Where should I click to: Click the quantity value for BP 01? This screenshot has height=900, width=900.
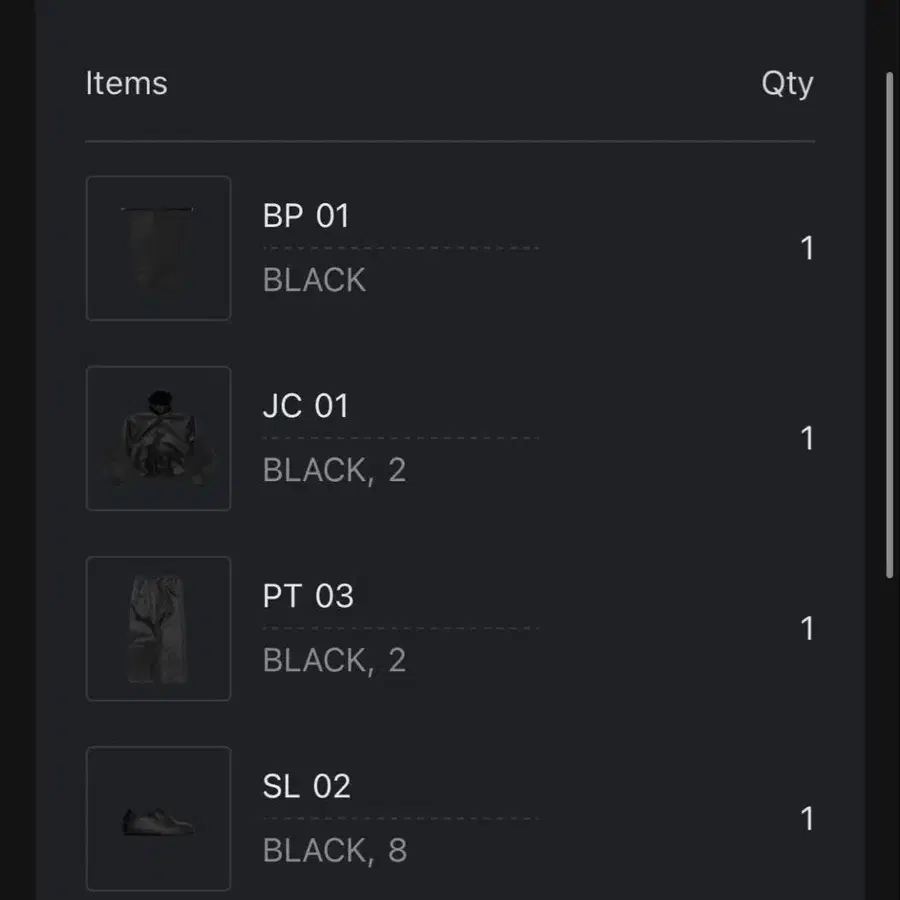point(807,248)
